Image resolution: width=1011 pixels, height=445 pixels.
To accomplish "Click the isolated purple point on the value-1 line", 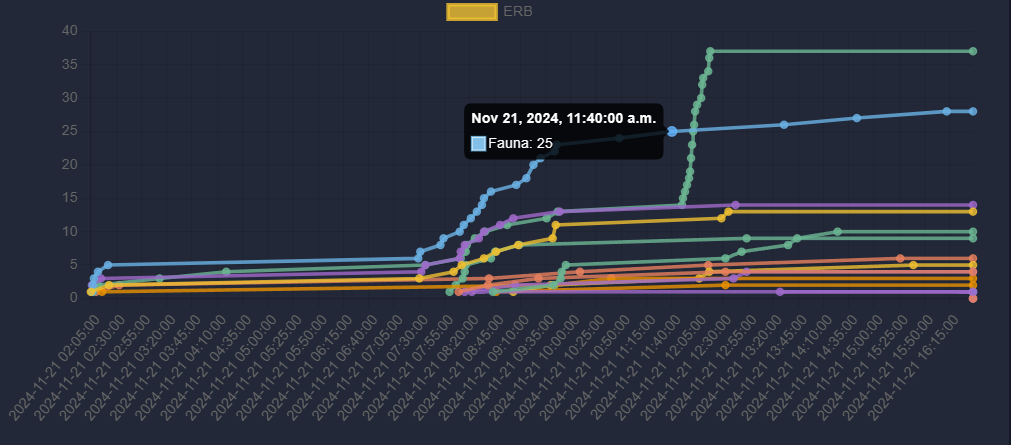I will [780, 292].
